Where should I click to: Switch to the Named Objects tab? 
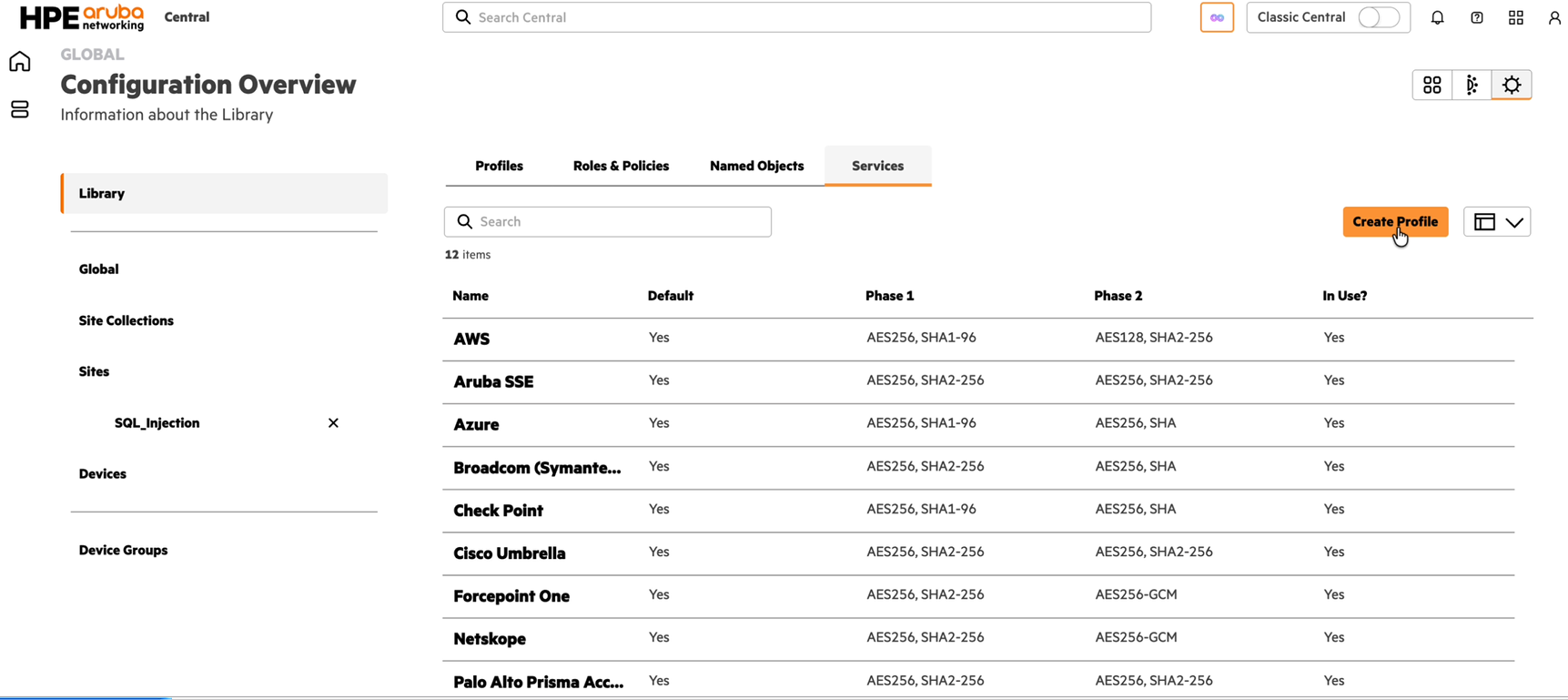coord(756,166)
